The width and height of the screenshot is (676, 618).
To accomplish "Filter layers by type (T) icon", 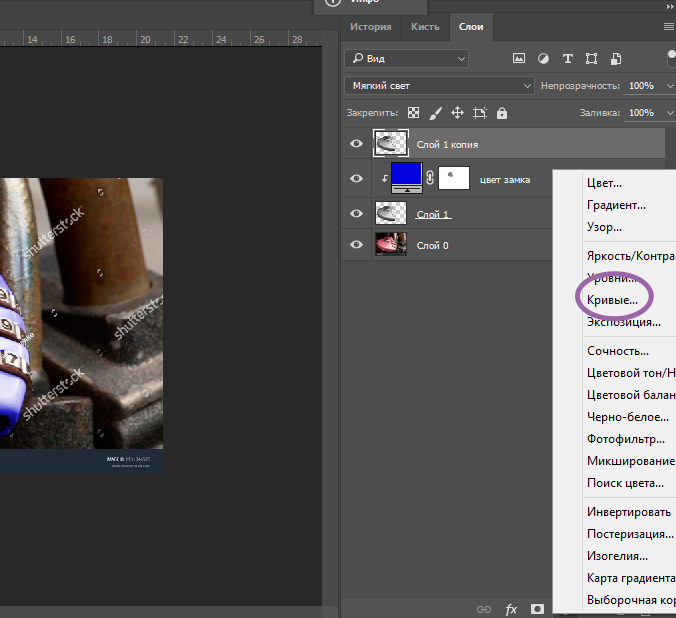I will tap(568, 59).
